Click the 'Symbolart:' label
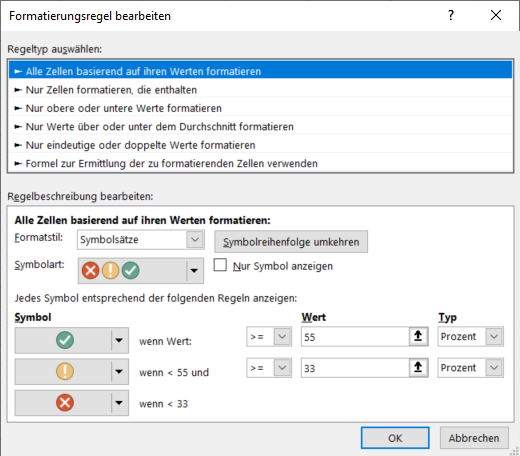520x456 pixels. (x=39, y=265)
